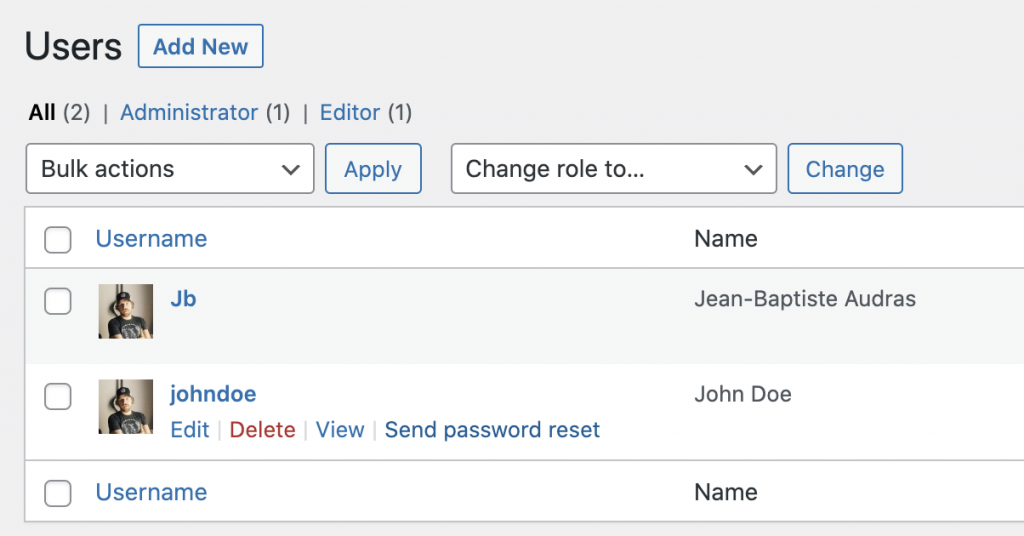Filter users by Editor role

pos(349,112)
